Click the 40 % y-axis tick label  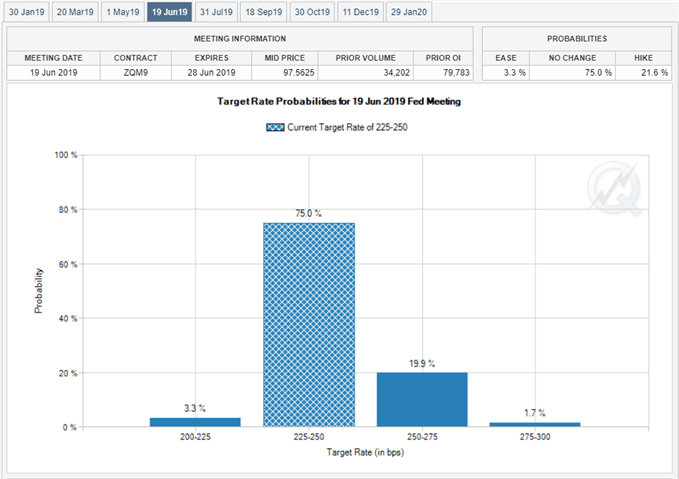(x=68, y=318)
